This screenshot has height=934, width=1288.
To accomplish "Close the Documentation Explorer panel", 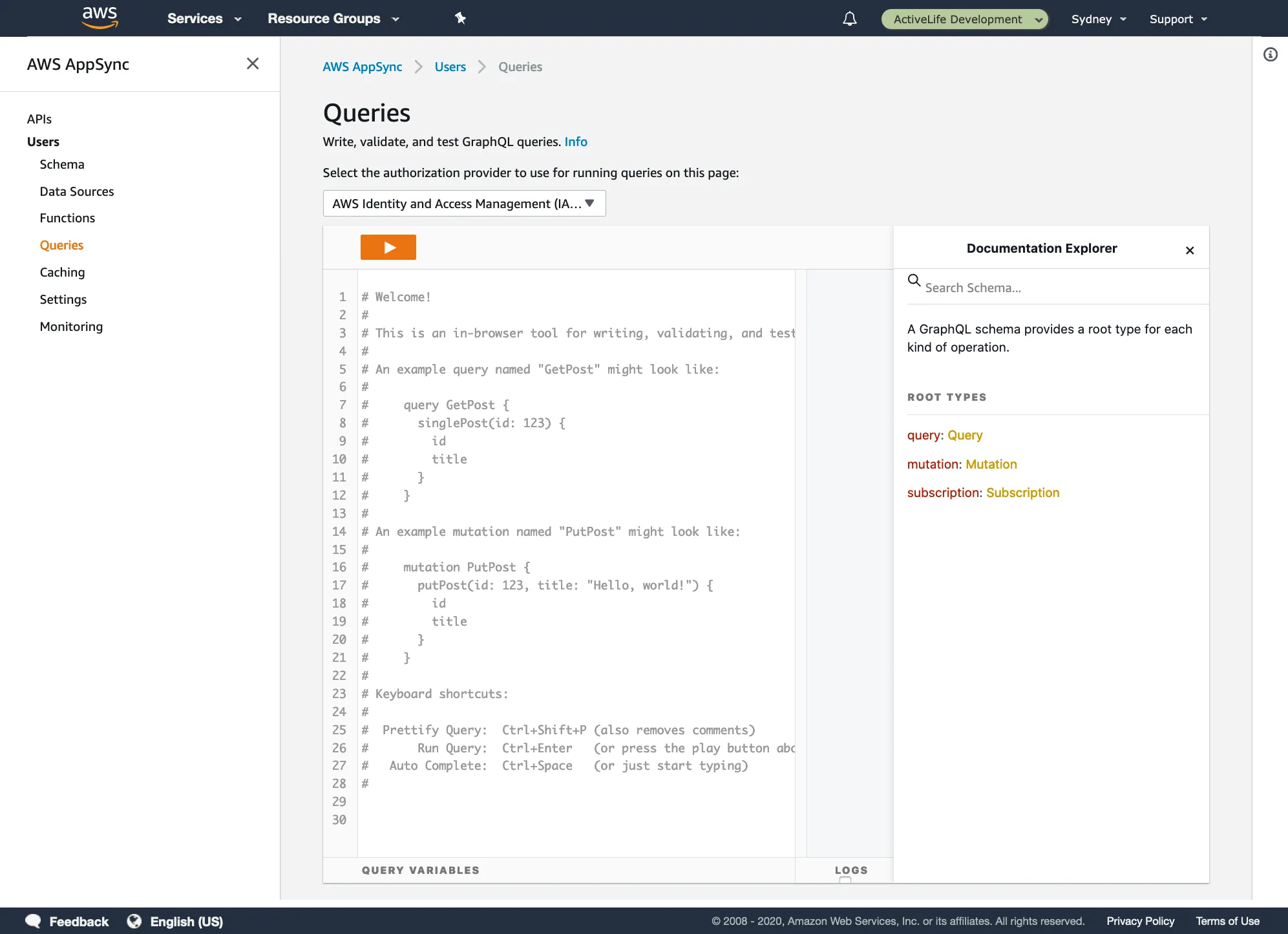I will (x=1189, y=250).
